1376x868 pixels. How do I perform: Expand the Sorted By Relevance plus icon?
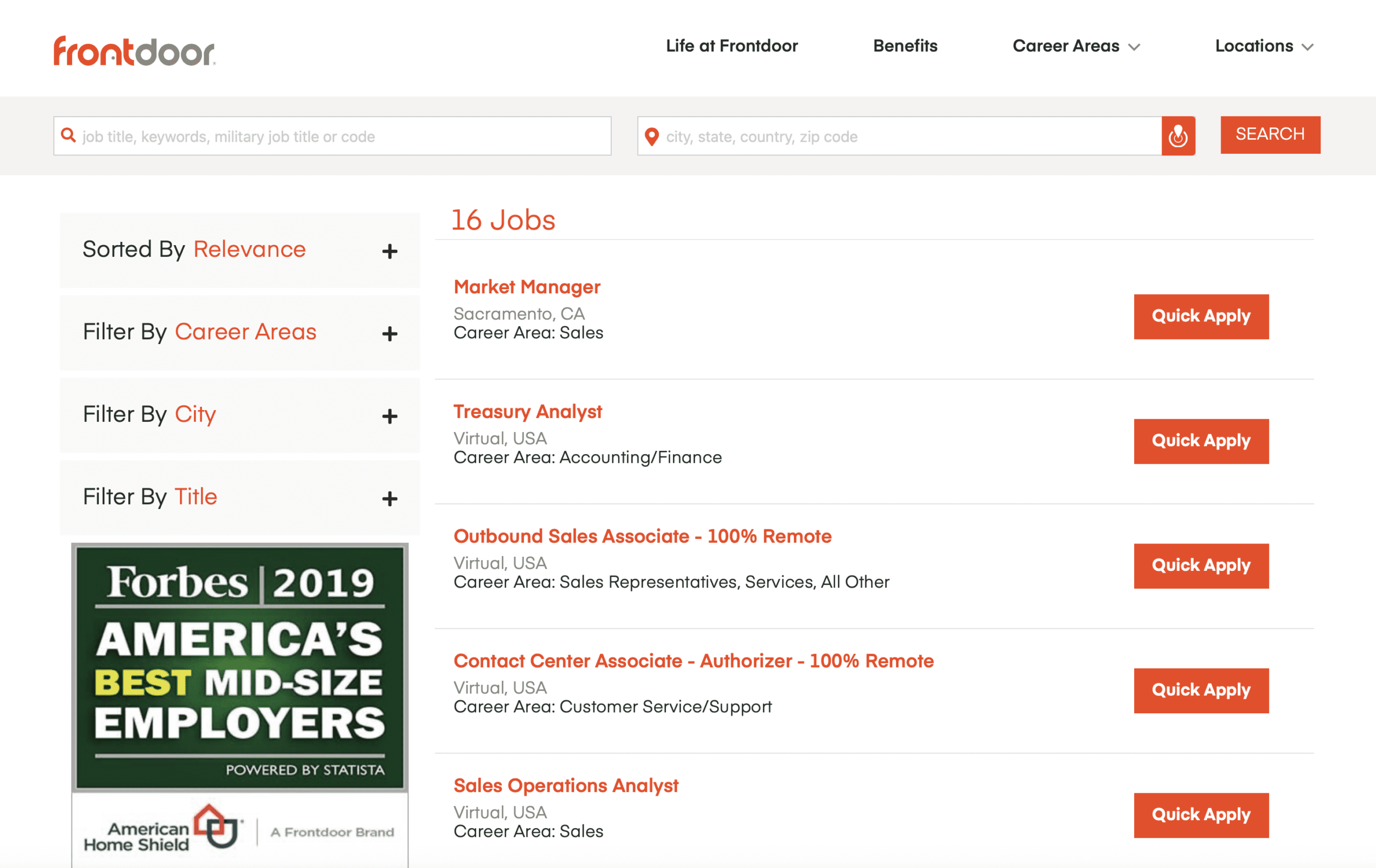point(390,252)
